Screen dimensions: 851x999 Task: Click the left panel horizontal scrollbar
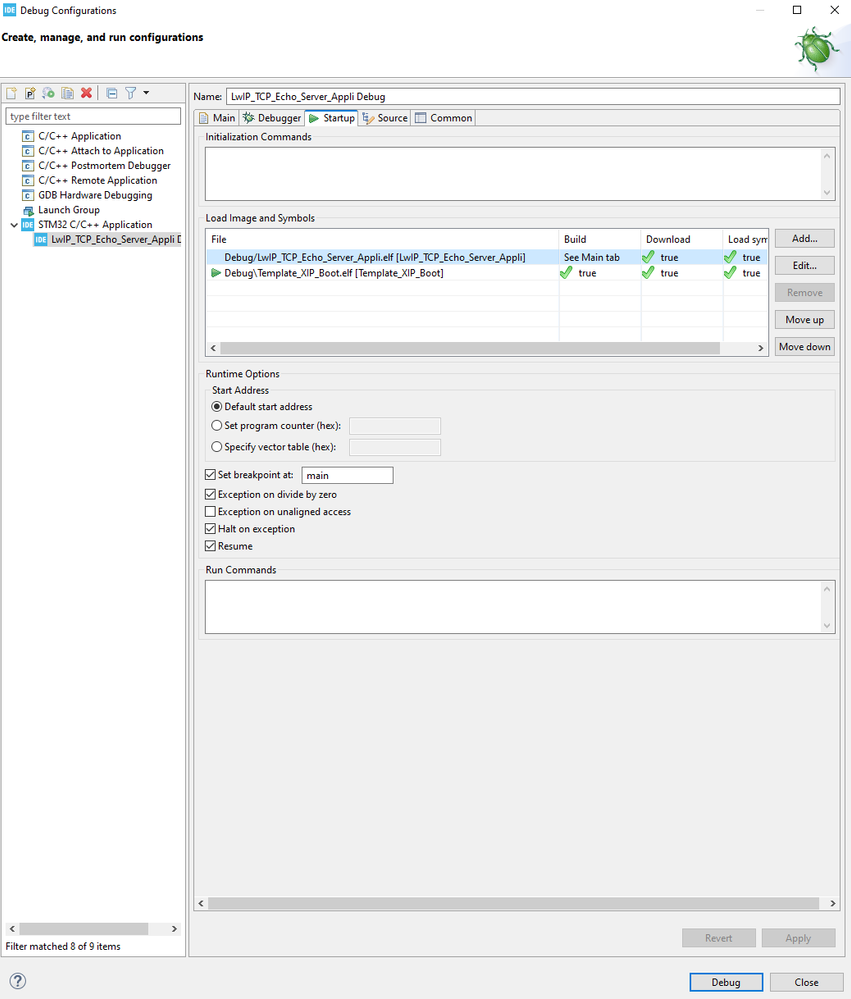pos(83,929)
